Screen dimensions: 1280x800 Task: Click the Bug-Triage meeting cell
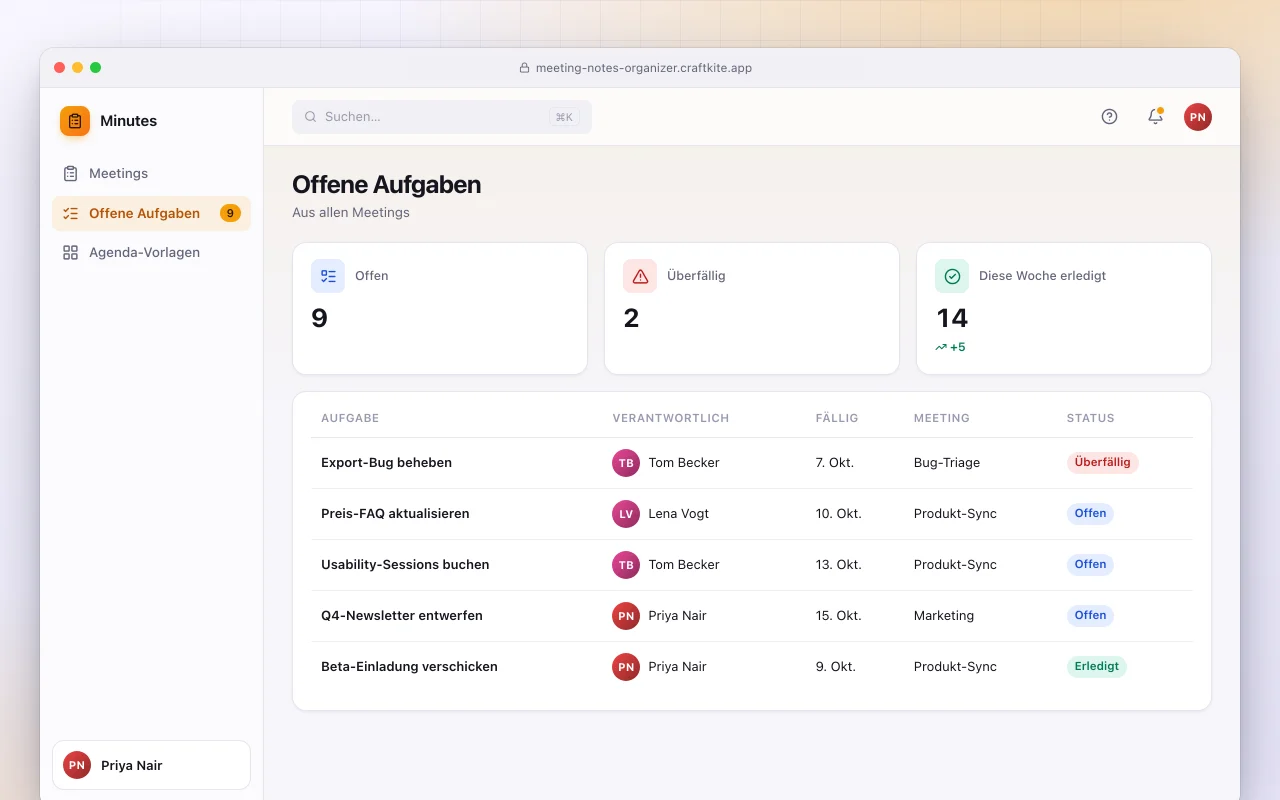click(947, 463)
